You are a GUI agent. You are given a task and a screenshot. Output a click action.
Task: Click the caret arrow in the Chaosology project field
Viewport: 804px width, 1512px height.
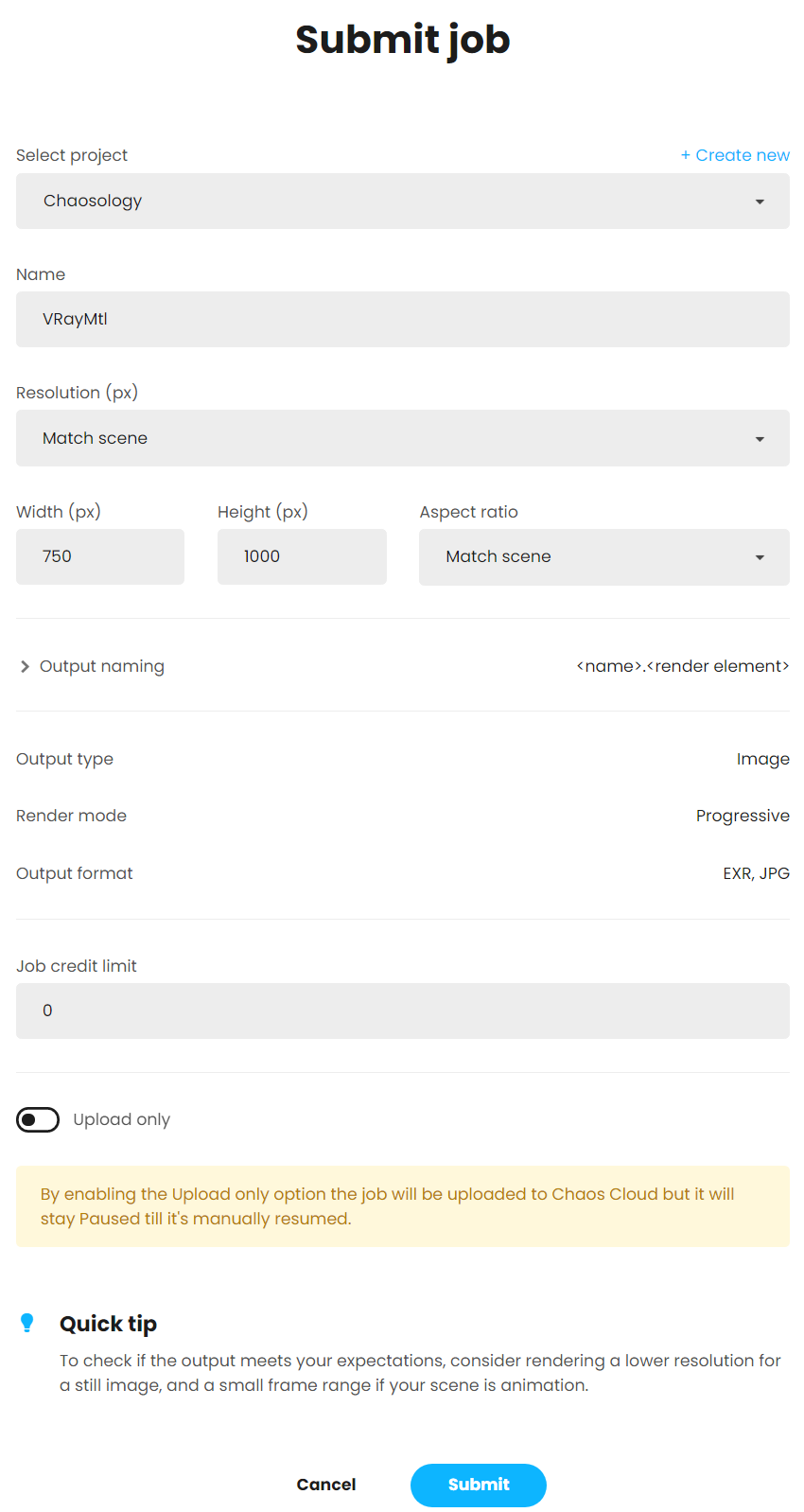point(759,202)
